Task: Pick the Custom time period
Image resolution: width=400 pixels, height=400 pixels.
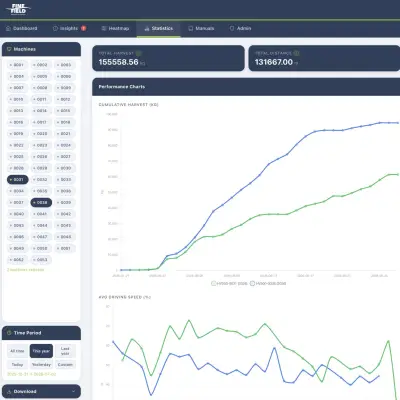Action: [x=65, y=365]
